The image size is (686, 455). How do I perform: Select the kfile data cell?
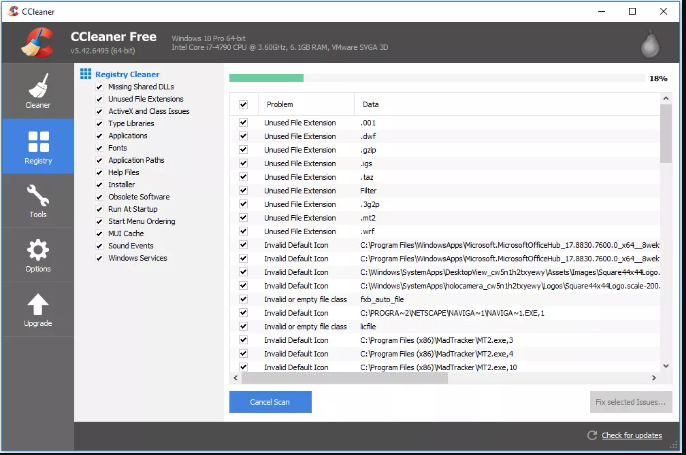pyautogui.click(x=368, y=326)
